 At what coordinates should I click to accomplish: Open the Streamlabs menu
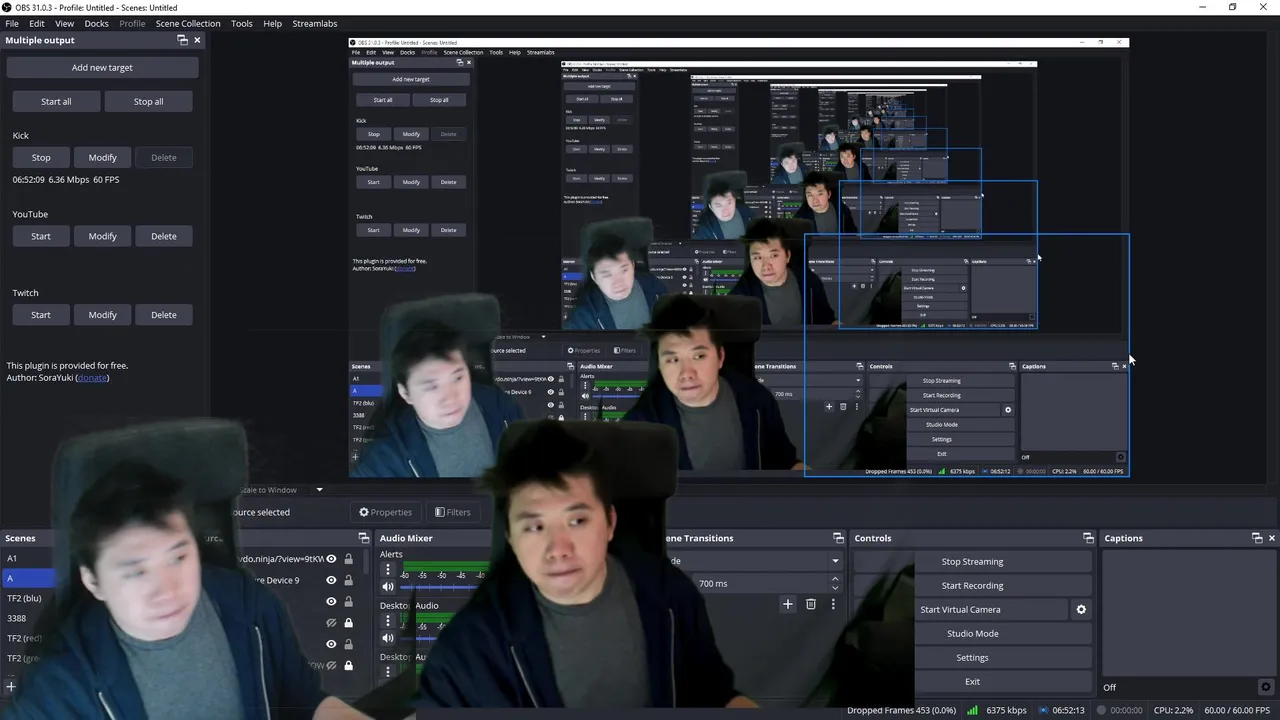(315, 23)
